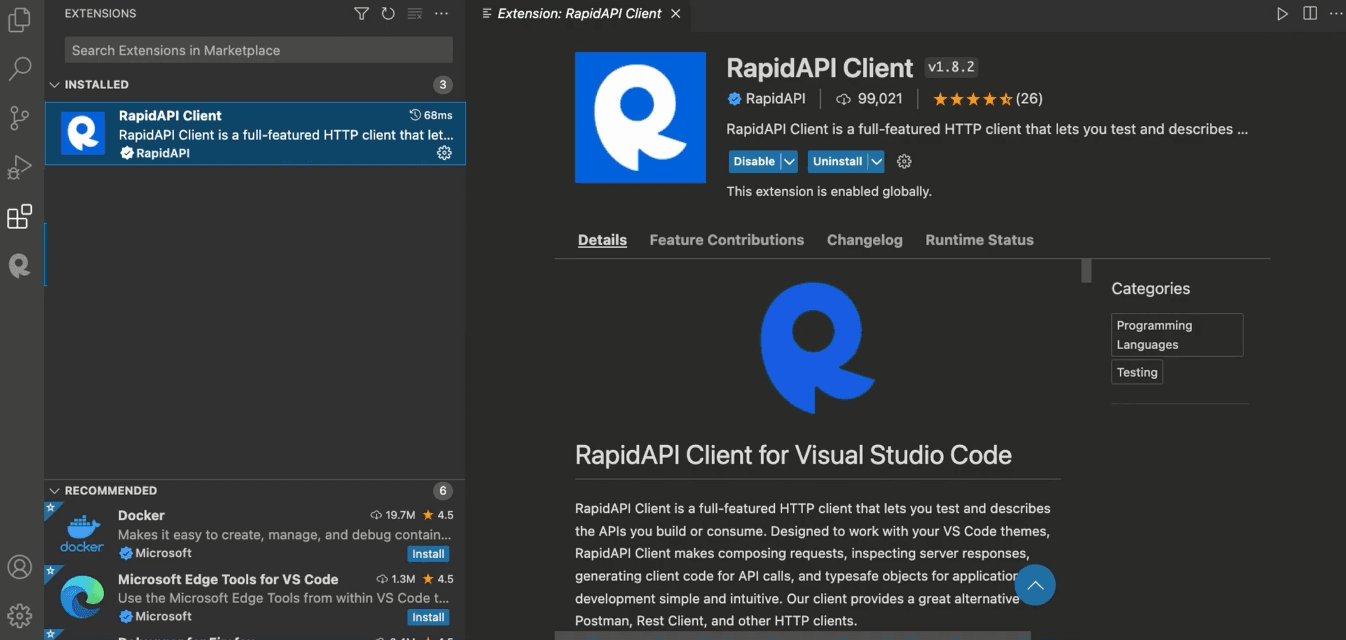Switch to the Changelog tab
The width and height of the screenshot is (1346, 640).
pyautogui.click(x=865, y=240)
